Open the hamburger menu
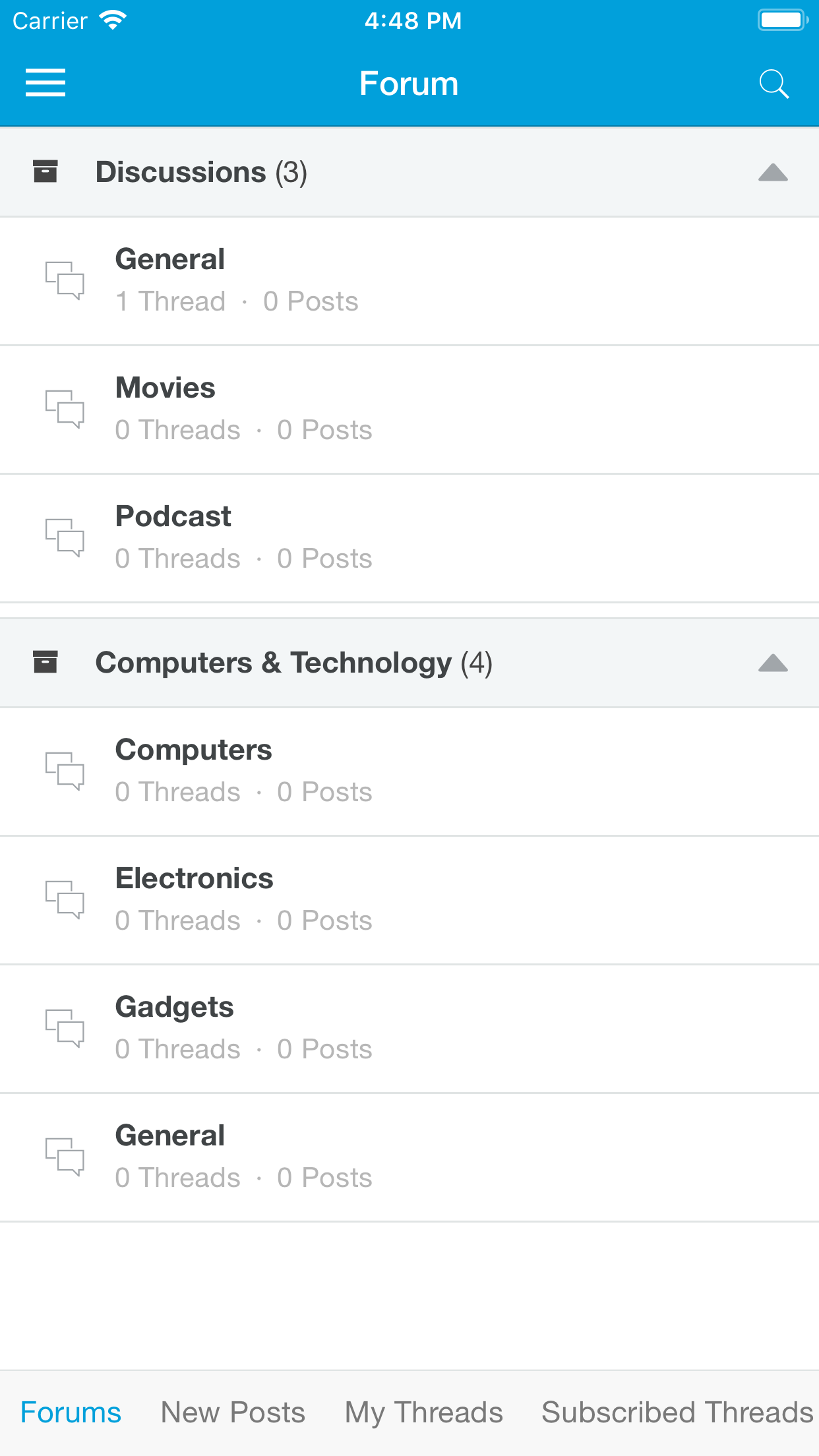Viewport: 819px width, 1456px height. (45, 83)
